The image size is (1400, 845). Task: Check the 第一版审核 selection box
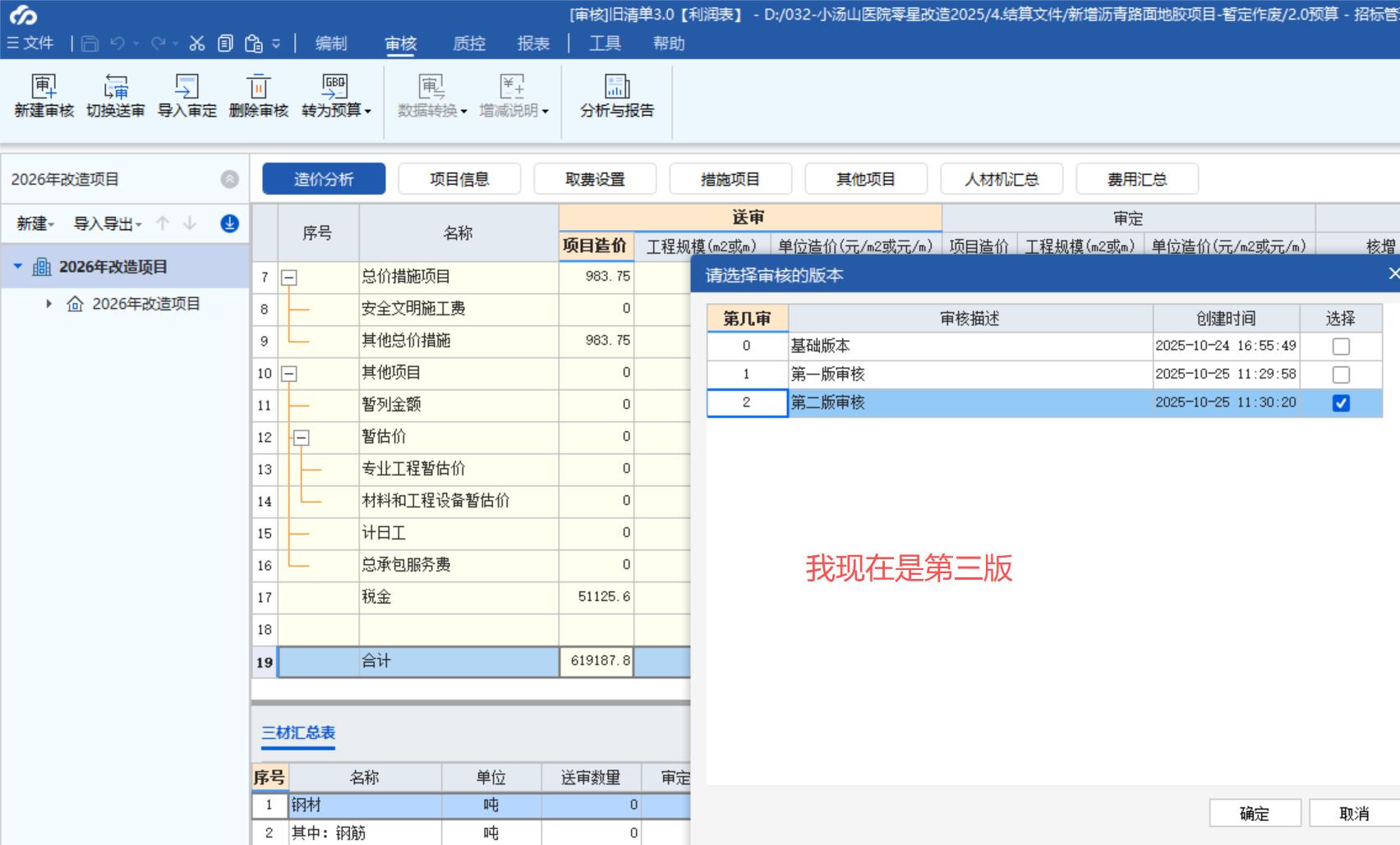(x=1342, y=374)
